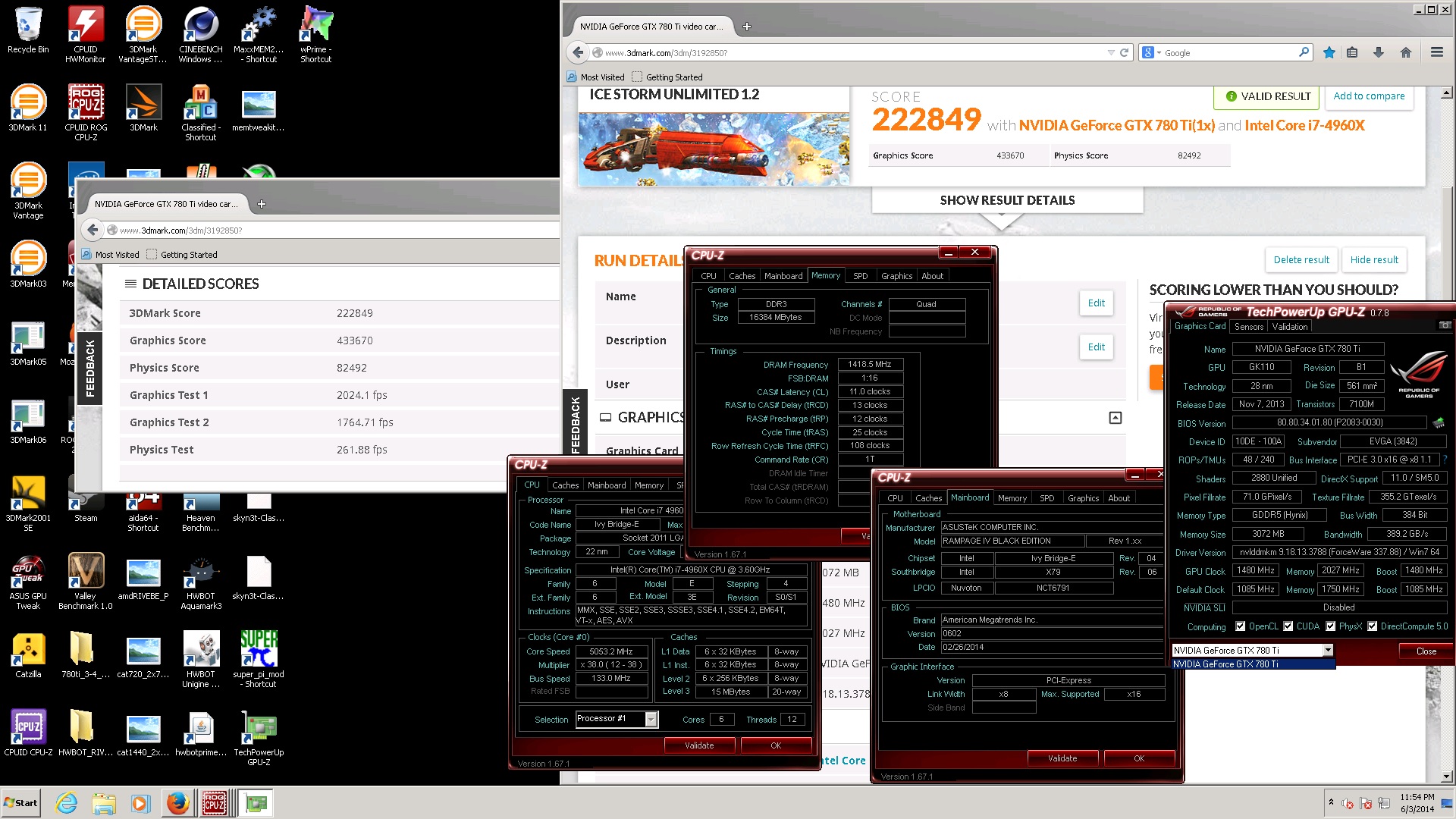Open Processor #1 selection dropdown in CPU-Z
This screenshot has width=1456, height=819.
click(x=651, y=719)
